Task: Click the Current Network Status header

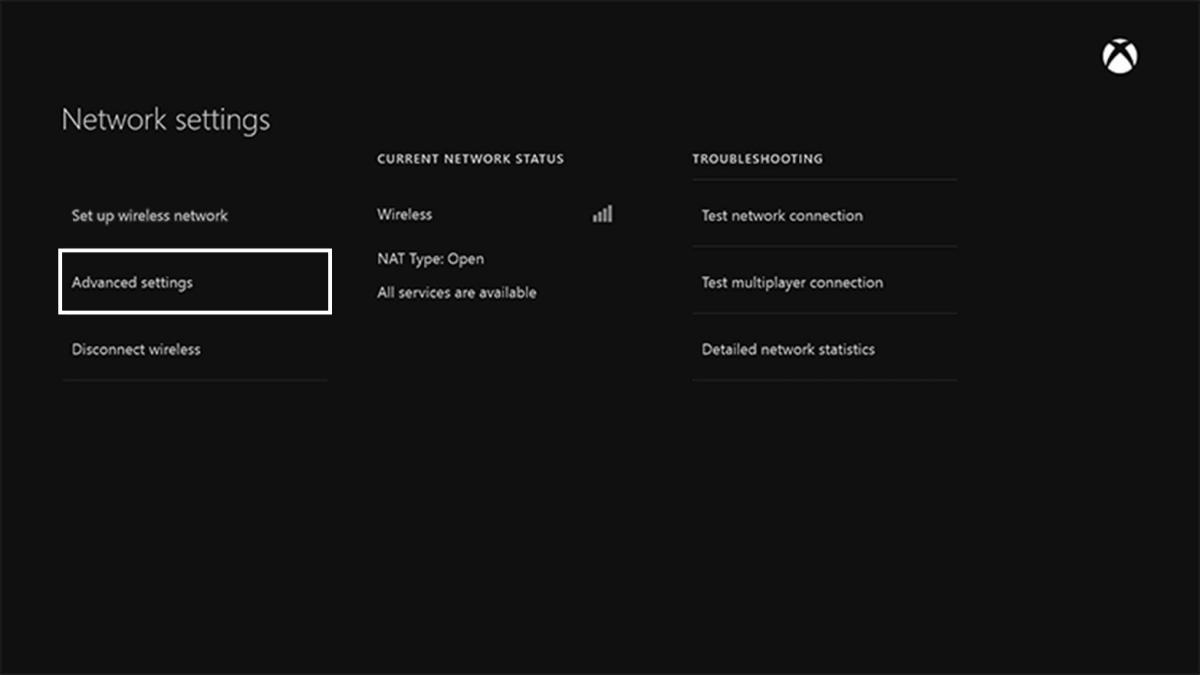Action: point(470,159)
